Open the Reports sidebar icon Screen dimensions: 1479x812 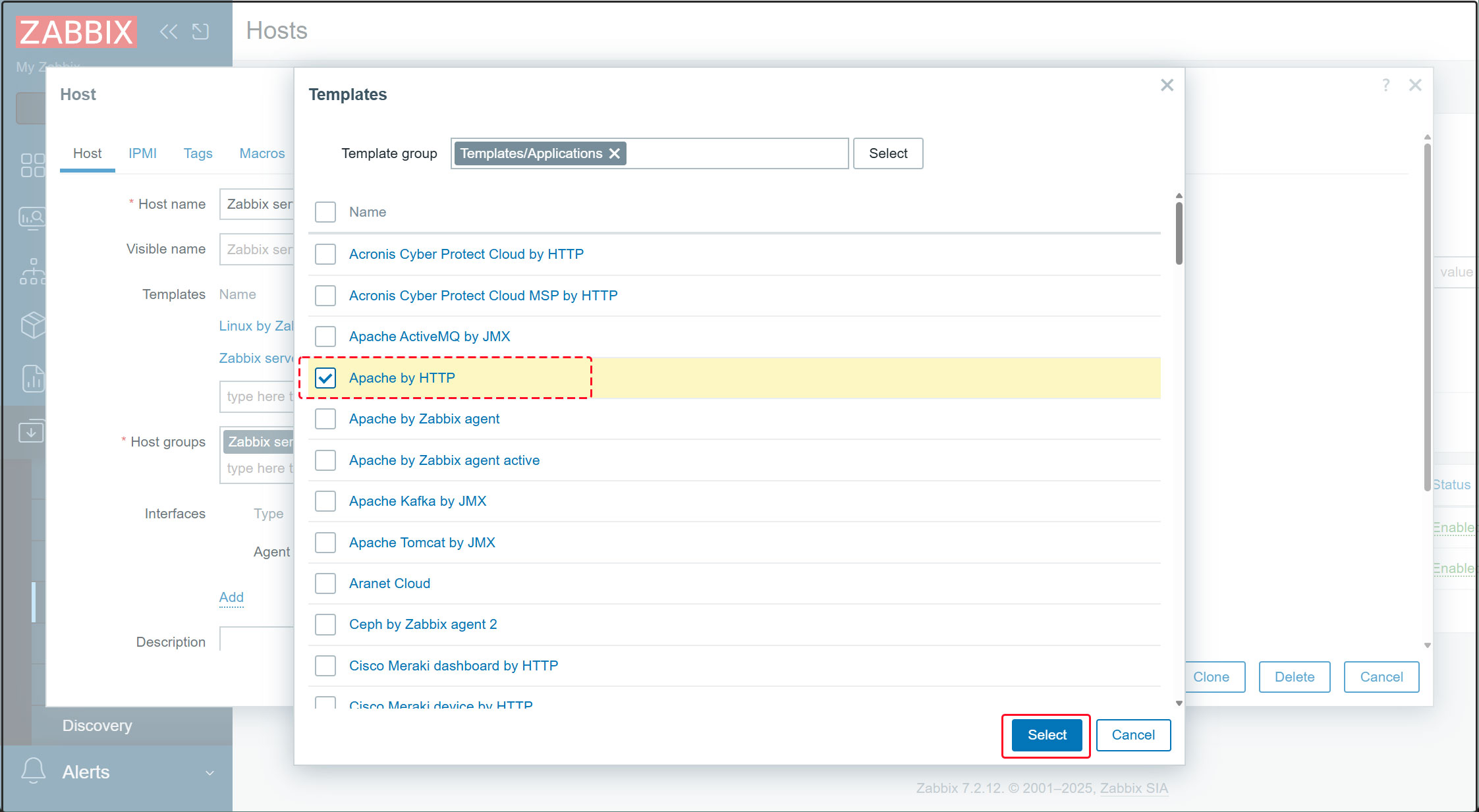tap(32, 379)
